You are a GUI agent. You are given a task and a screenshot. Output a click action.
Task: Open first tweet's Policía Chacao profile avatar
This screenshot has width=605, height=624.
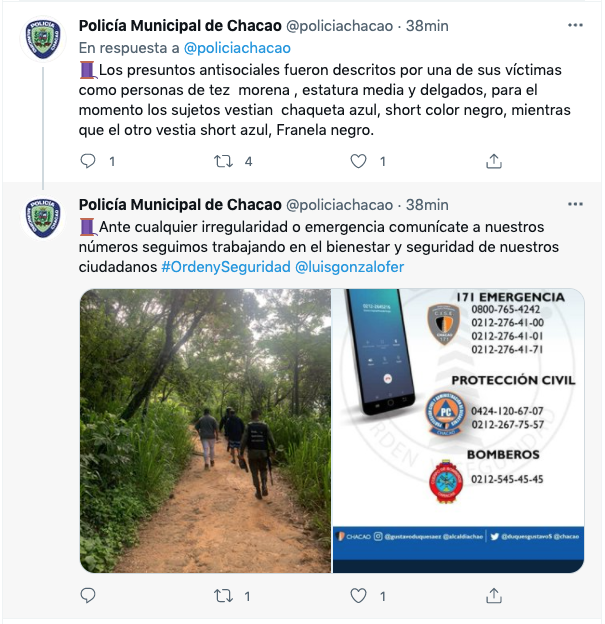click(x=43, y=39)
